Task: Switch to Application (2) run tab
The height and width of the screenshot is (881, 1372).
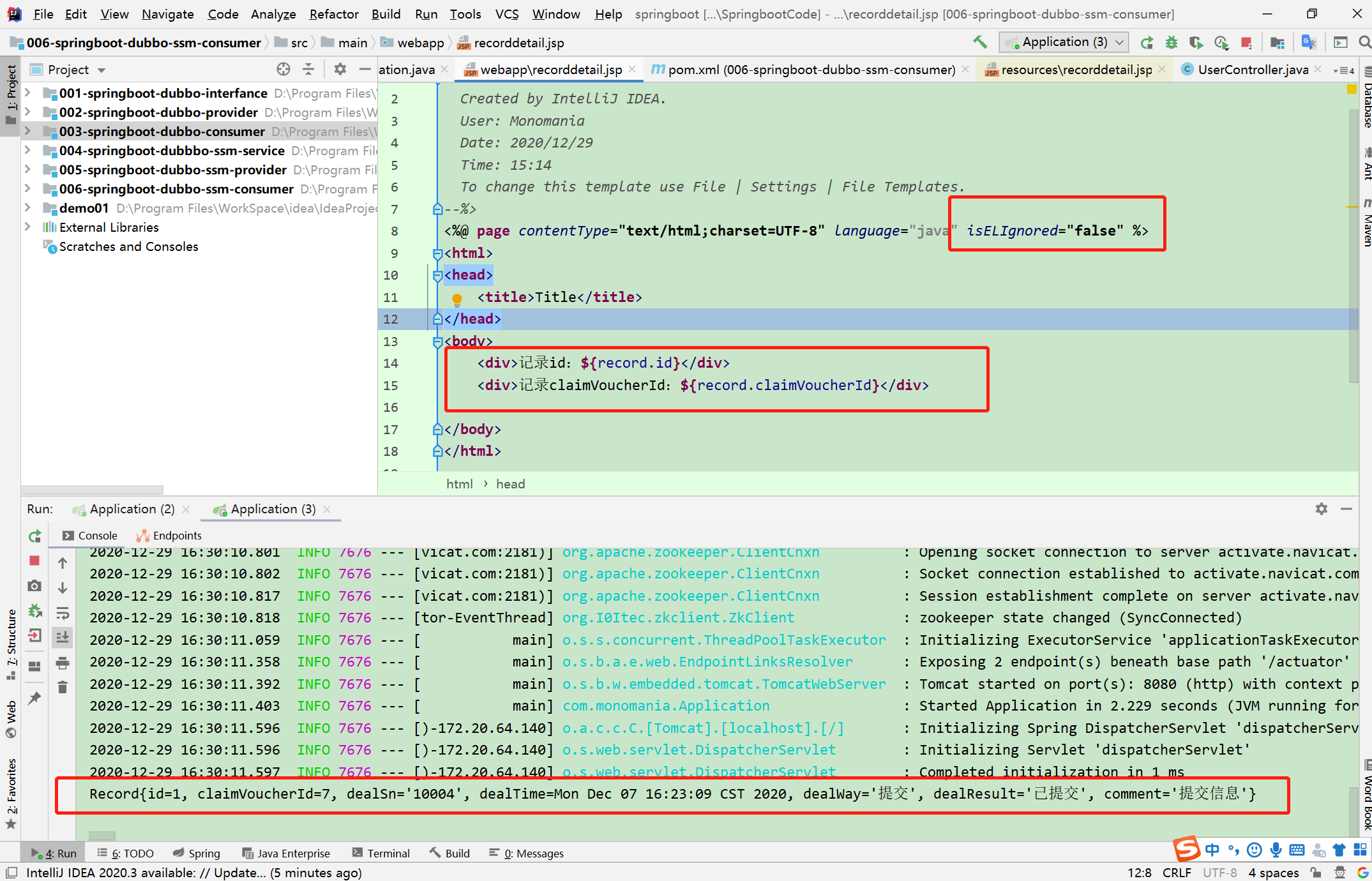Action: click(132, 509)
